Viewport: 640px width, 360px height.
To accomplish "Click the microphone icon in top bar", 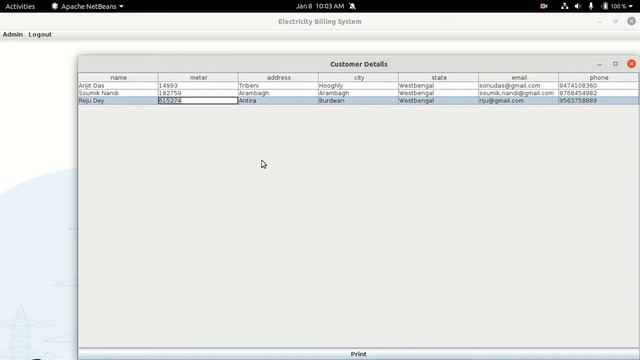I will tap(591, 6).
